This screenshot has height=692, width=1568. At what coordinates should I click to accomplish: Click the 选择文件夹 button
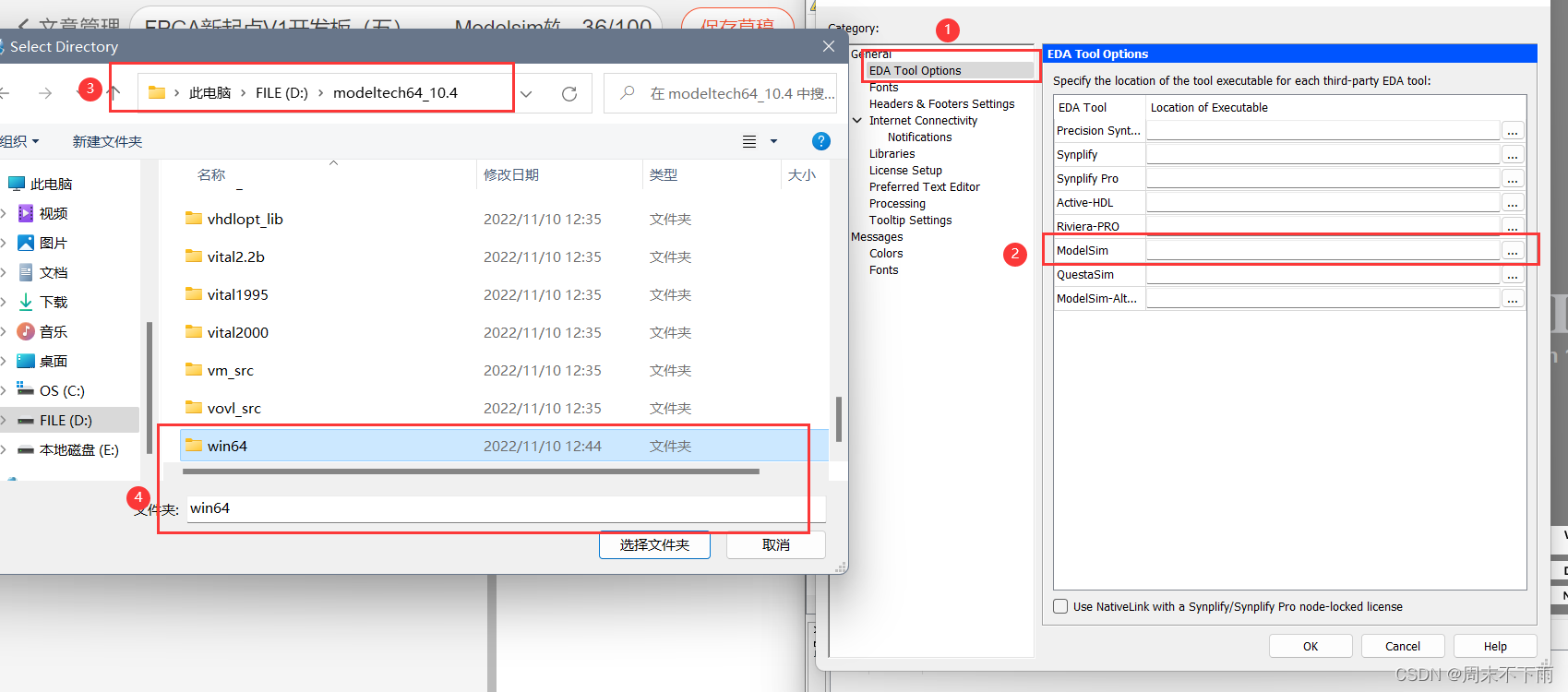(654, 544)
